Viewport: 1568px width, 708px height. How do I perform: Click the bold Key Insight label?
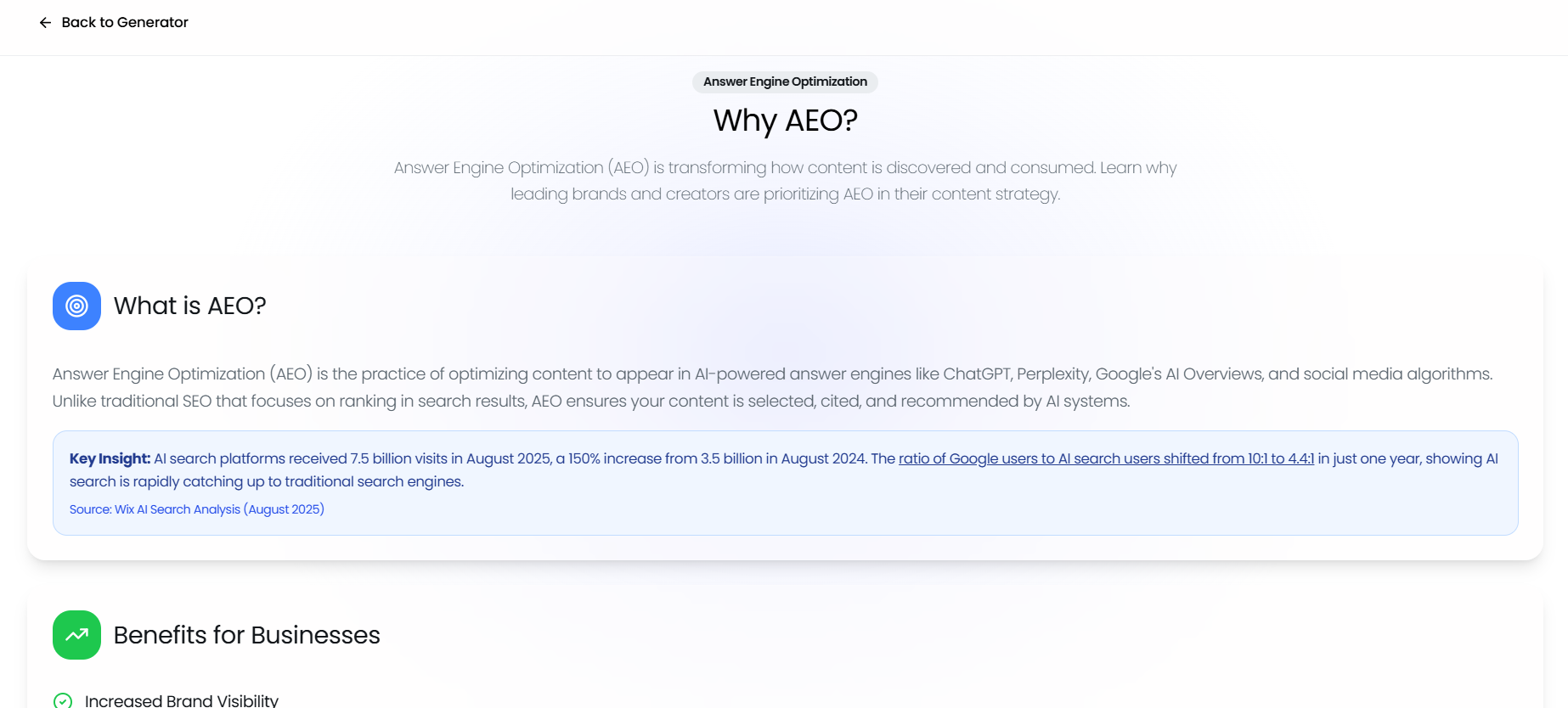click(x=110, y=458)
